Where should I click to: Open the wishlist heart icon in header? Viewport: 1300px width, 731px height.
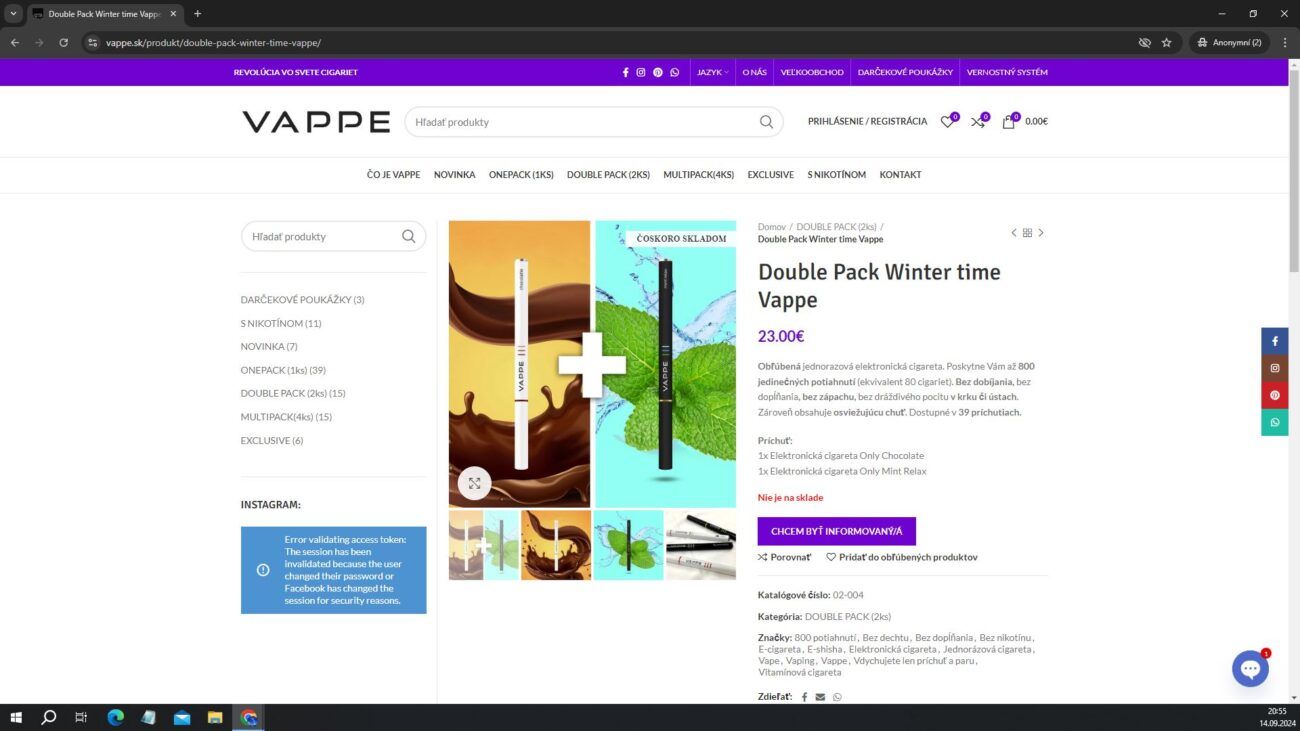click(x=947, y=122)
